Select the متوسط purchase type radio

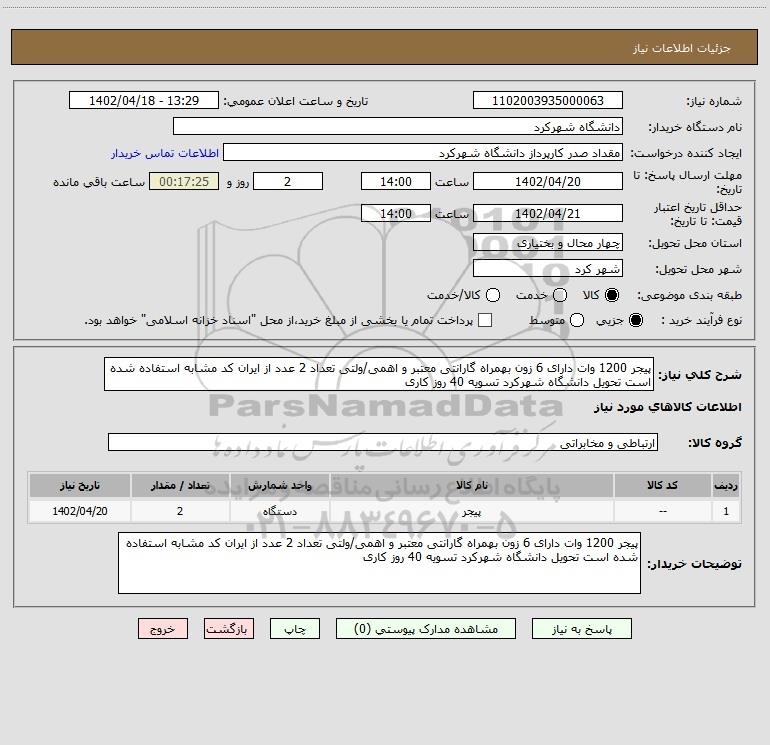click(577, 320)
